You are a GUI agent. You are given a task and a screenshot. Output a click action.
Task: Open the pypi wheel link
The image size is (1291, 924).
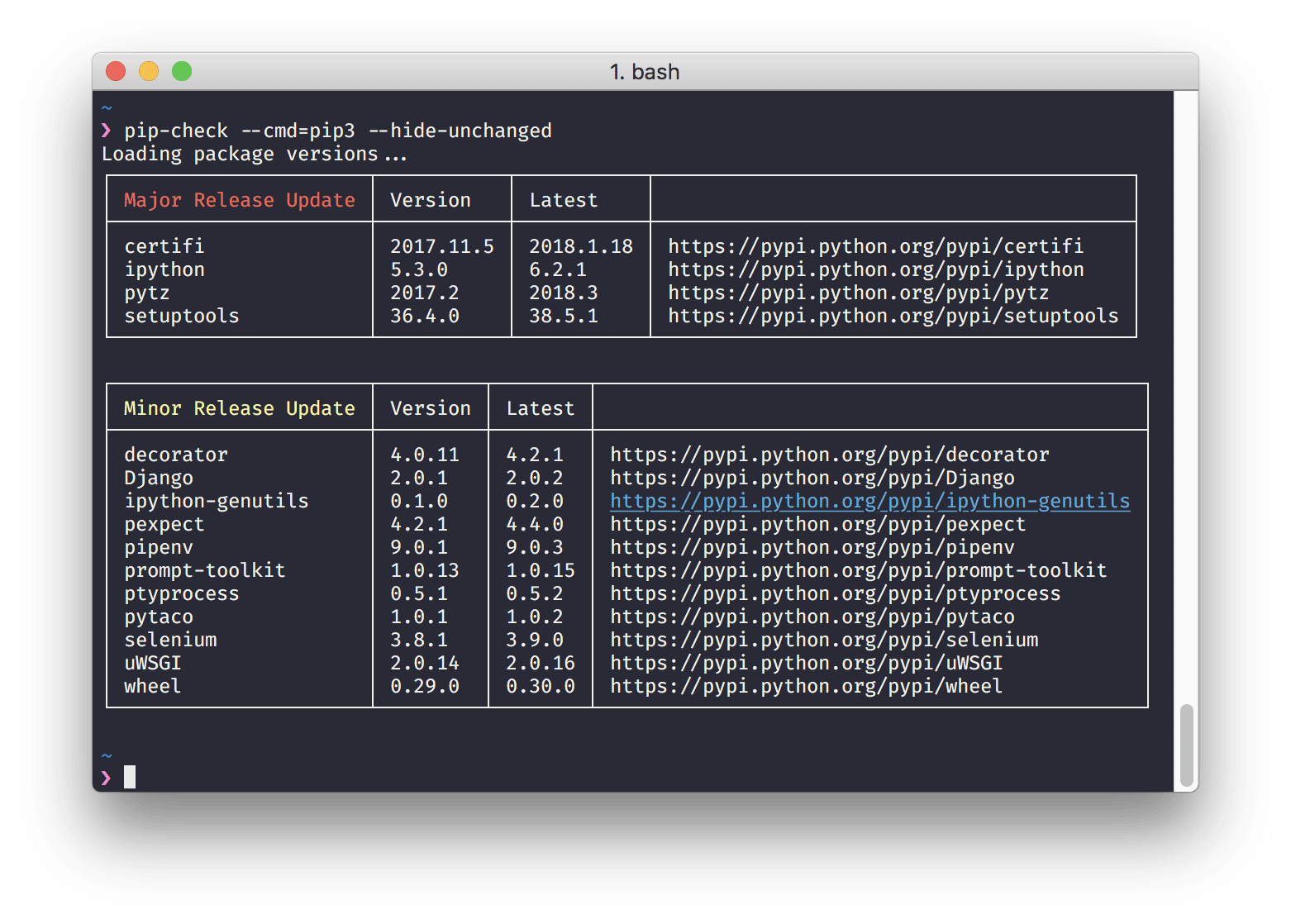tap(806, 686)
